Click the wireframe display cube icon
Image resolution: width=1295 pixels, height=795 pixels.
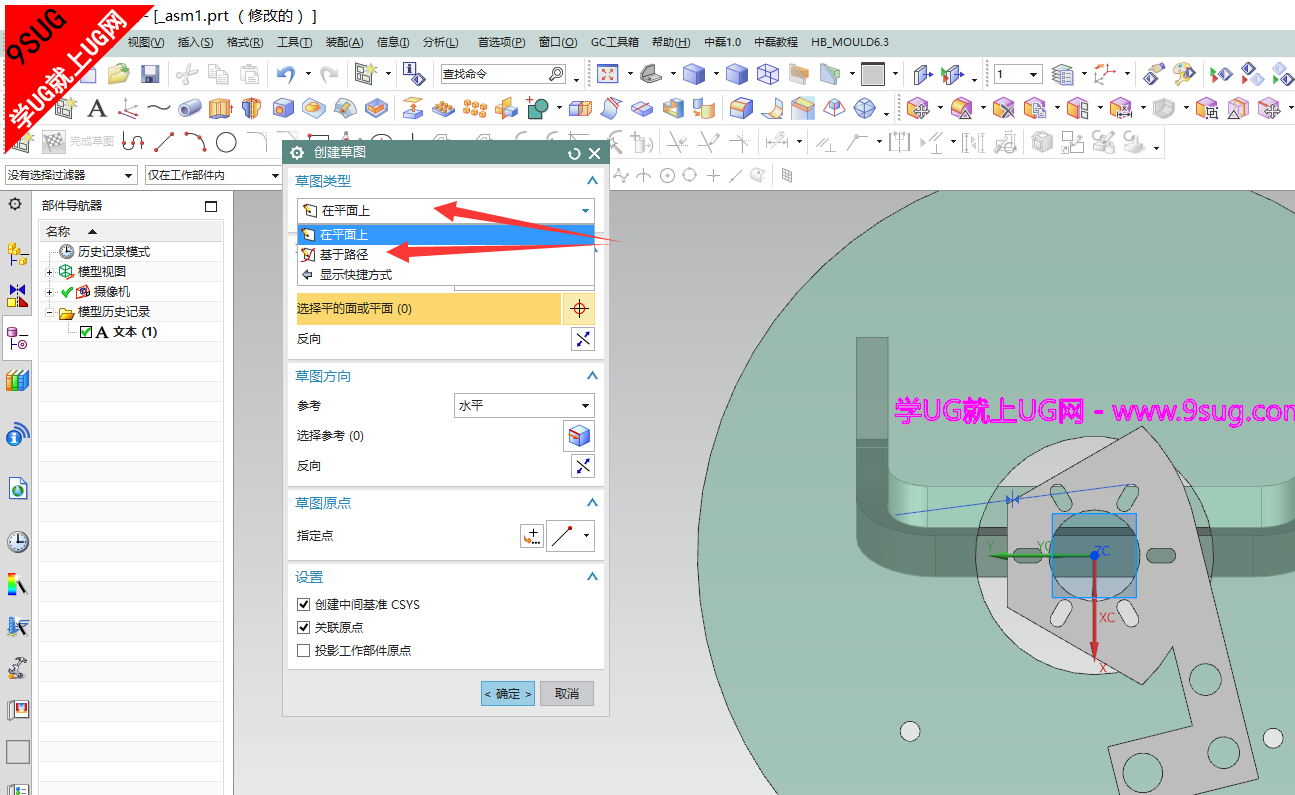pos(768,73)
